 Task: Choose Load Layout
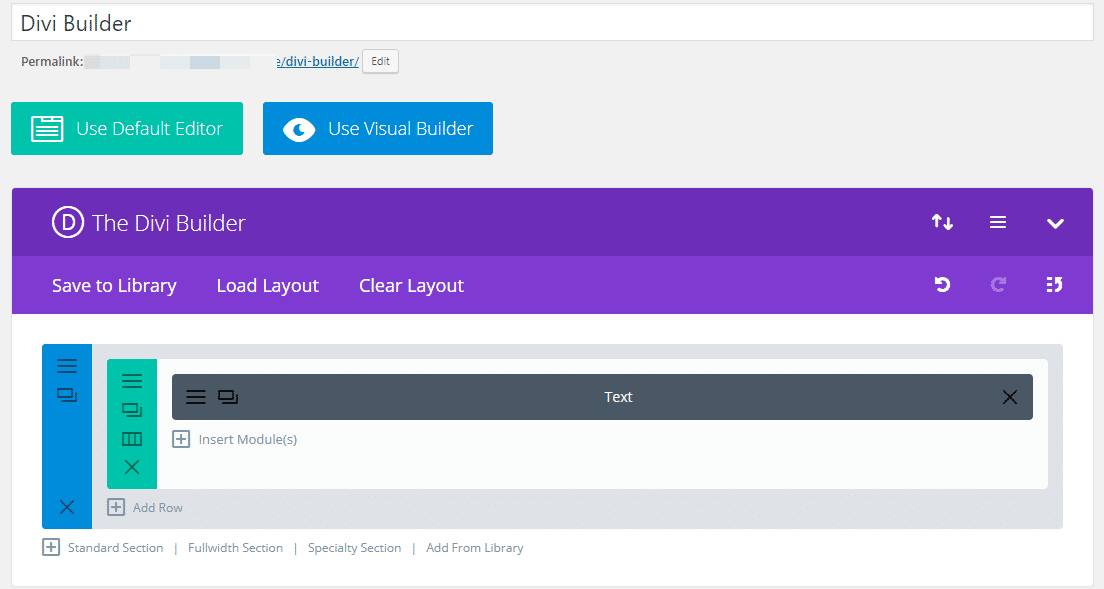(x=268, y=286)
